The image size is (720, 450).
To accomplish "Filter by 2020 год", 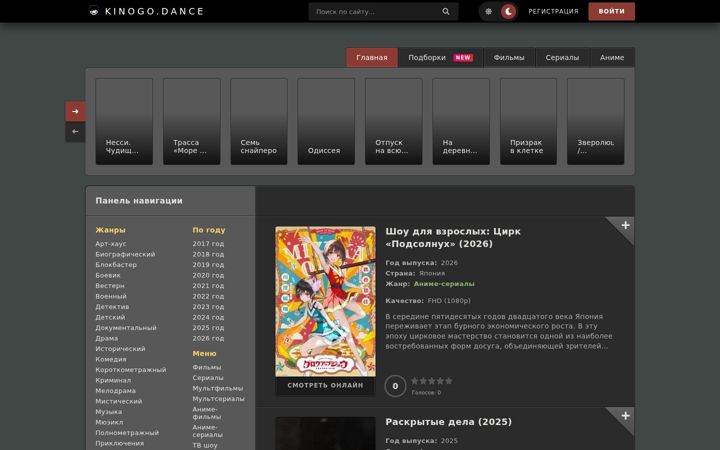I will click(208, 276).
